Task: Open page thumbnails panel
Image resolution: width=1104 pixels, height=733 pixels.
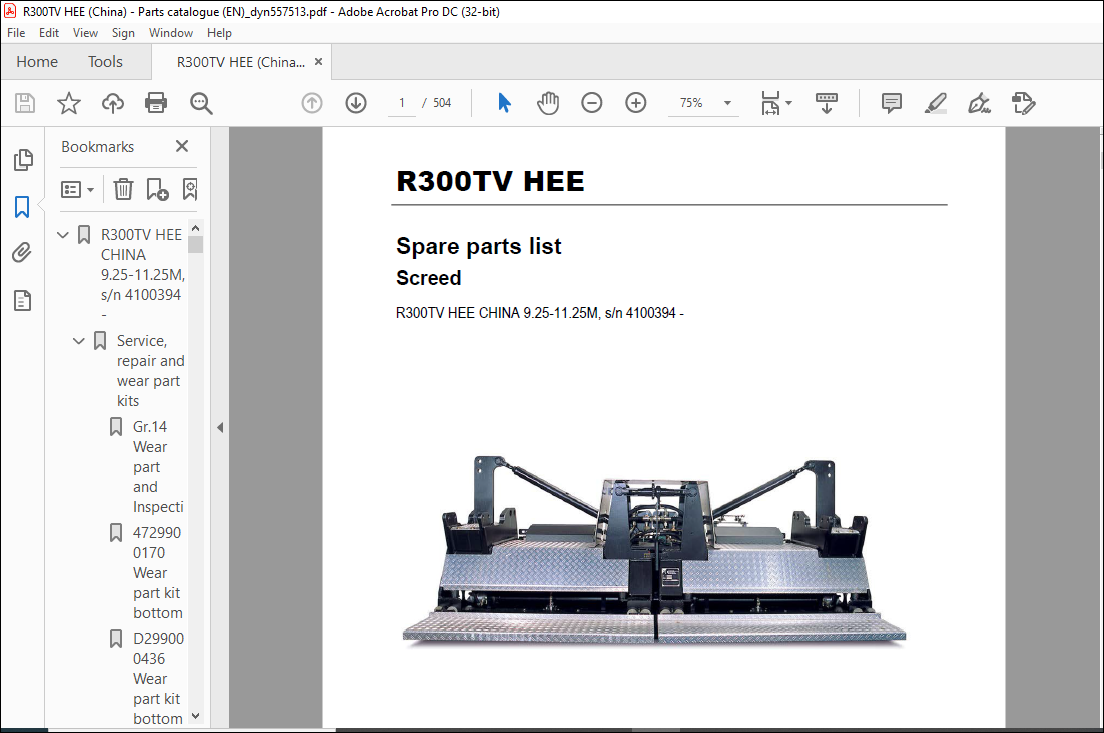Action: [x=23, y=160]
